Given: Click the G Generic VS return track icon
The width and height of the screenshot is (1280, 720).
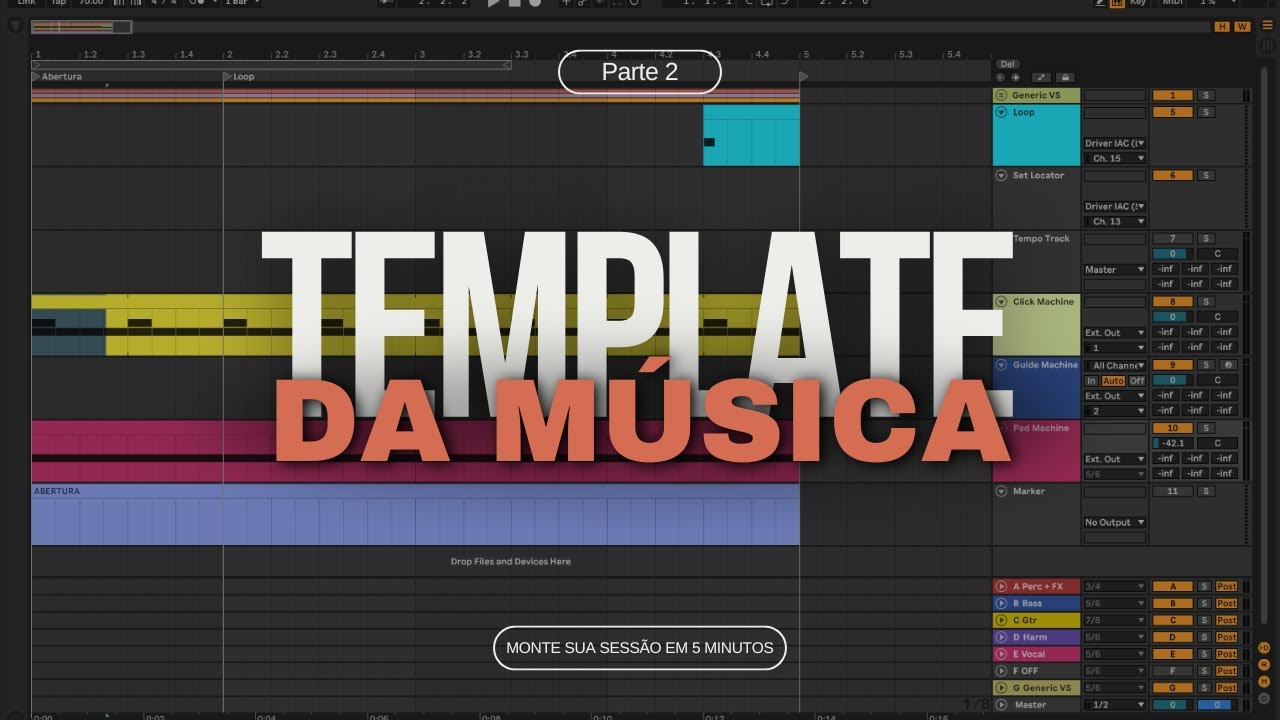Looking at the screenshot, I should click(1002, 688).
